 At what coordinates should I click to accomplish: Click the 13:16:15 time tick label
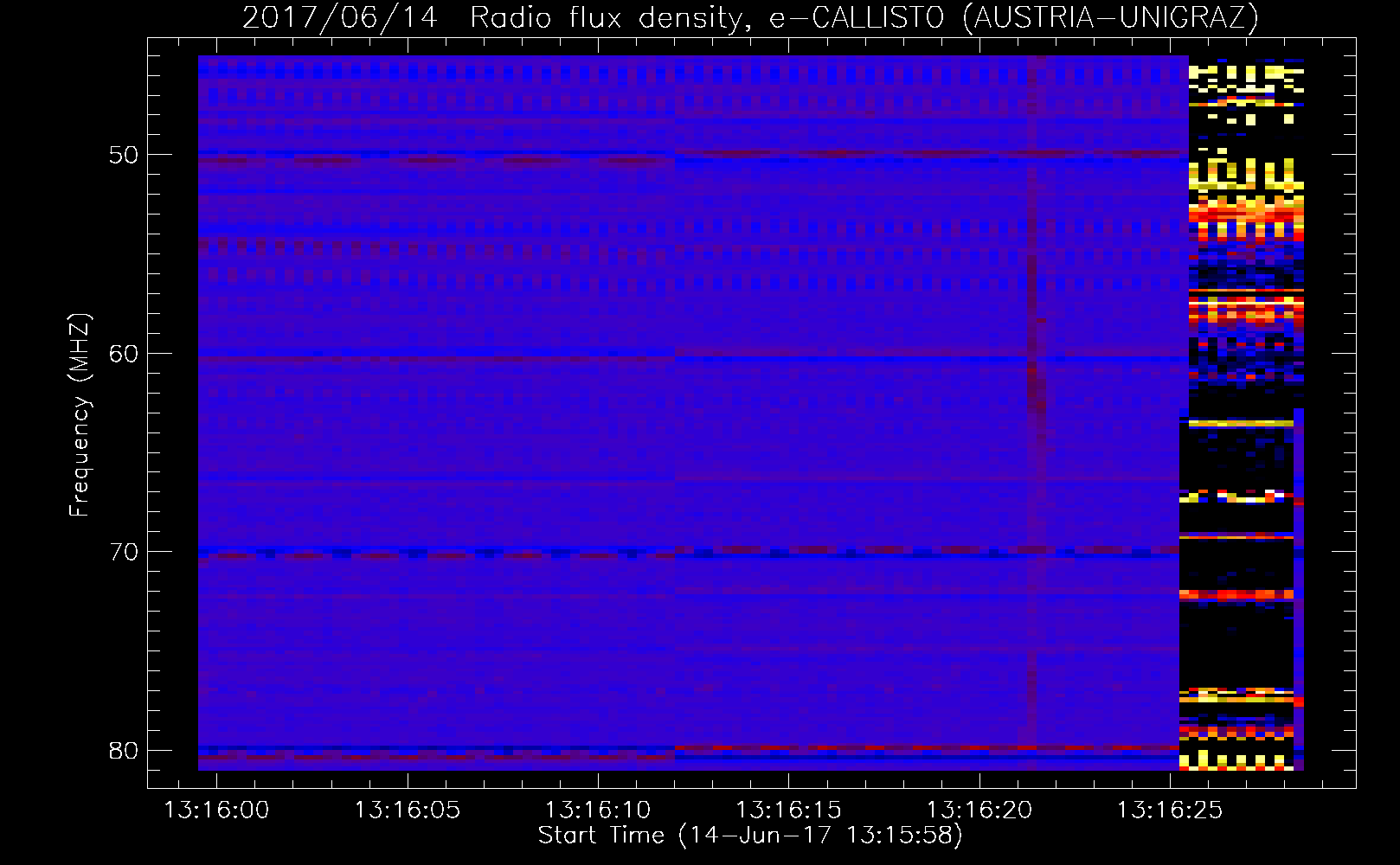pos(788,811)
